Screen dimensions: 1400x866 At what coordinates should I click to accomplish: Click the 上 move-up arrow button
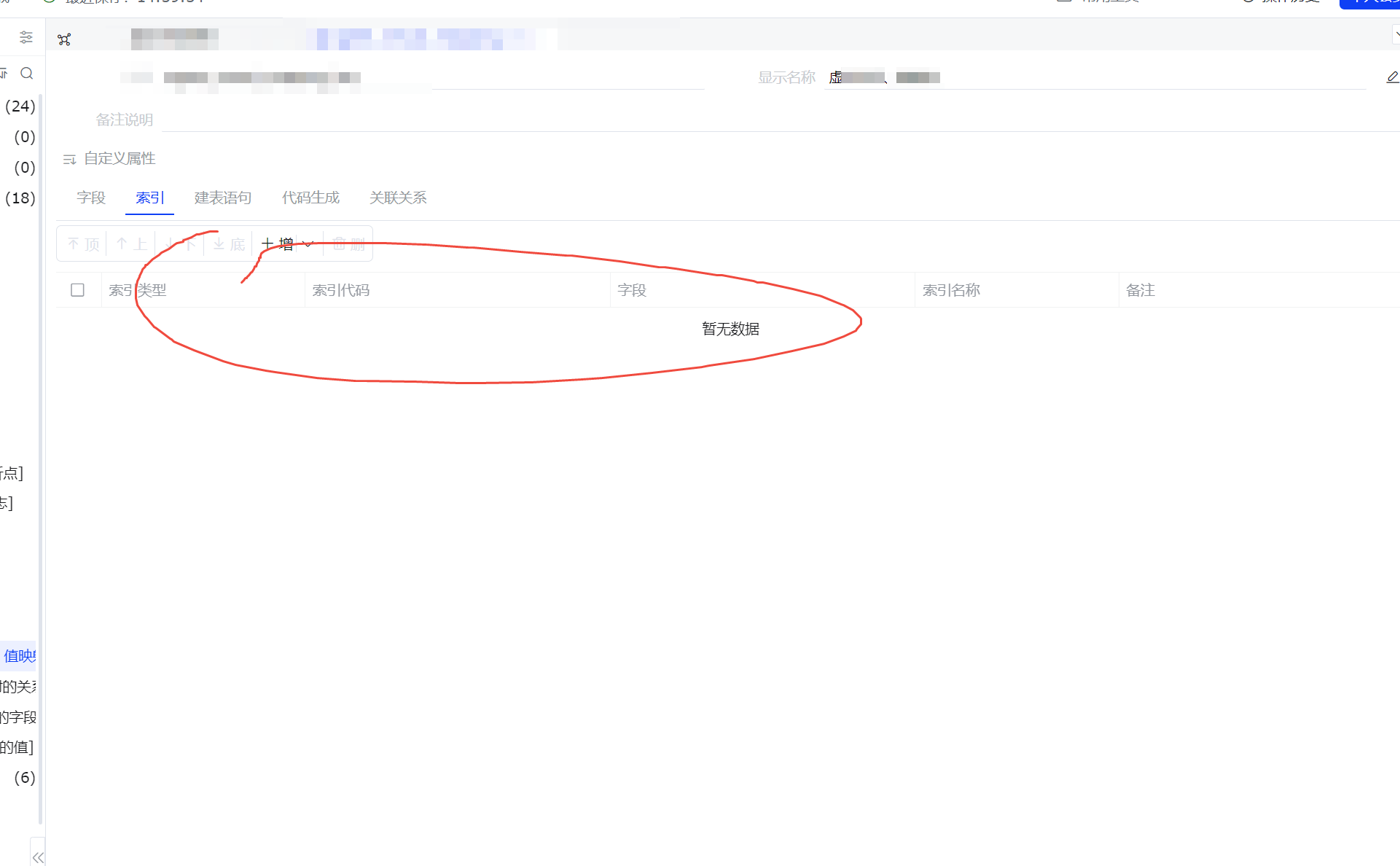click(132, 244)
